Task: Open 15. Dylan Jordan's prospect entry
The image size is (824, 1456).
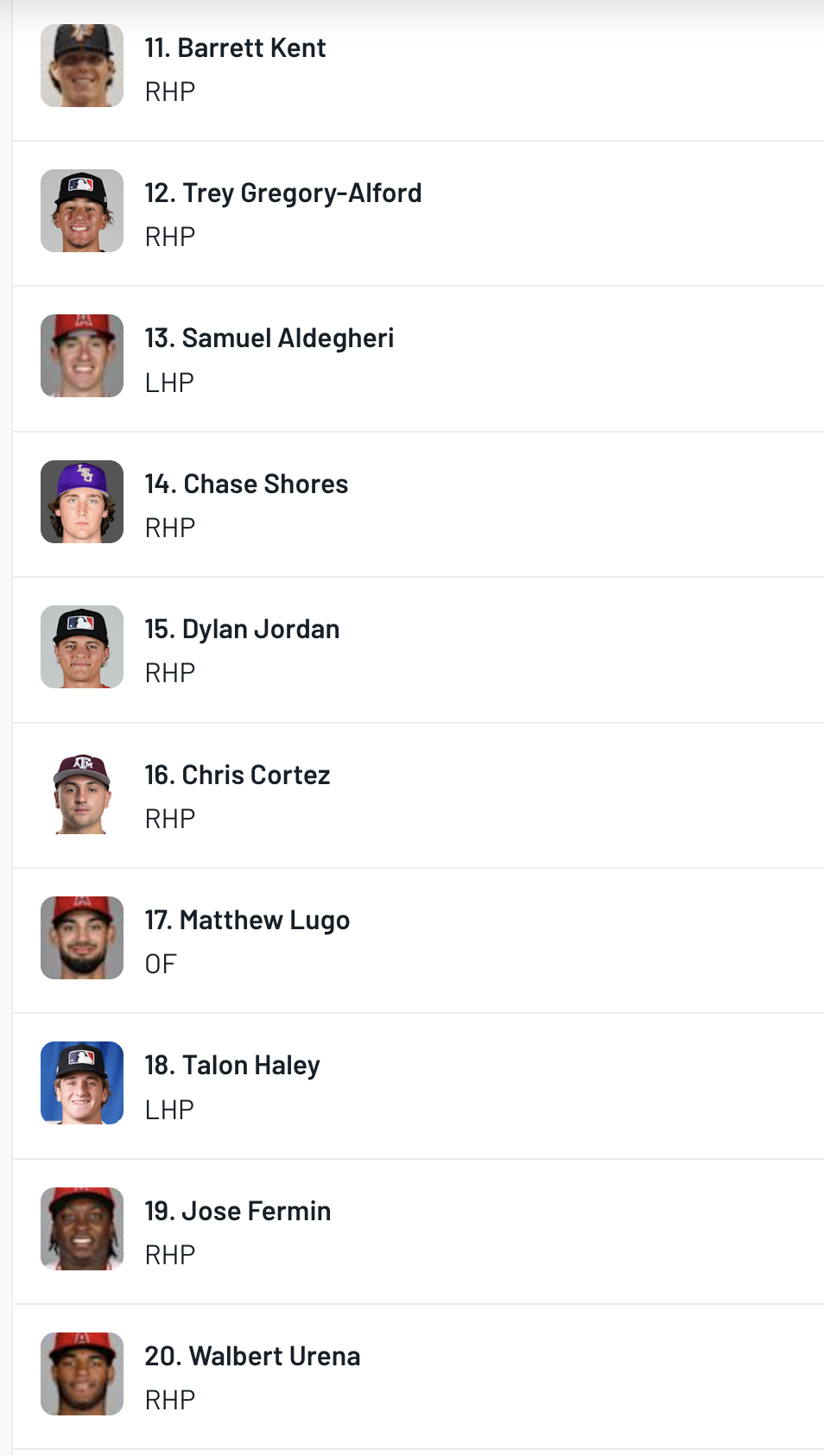Action: coord(242,630)
